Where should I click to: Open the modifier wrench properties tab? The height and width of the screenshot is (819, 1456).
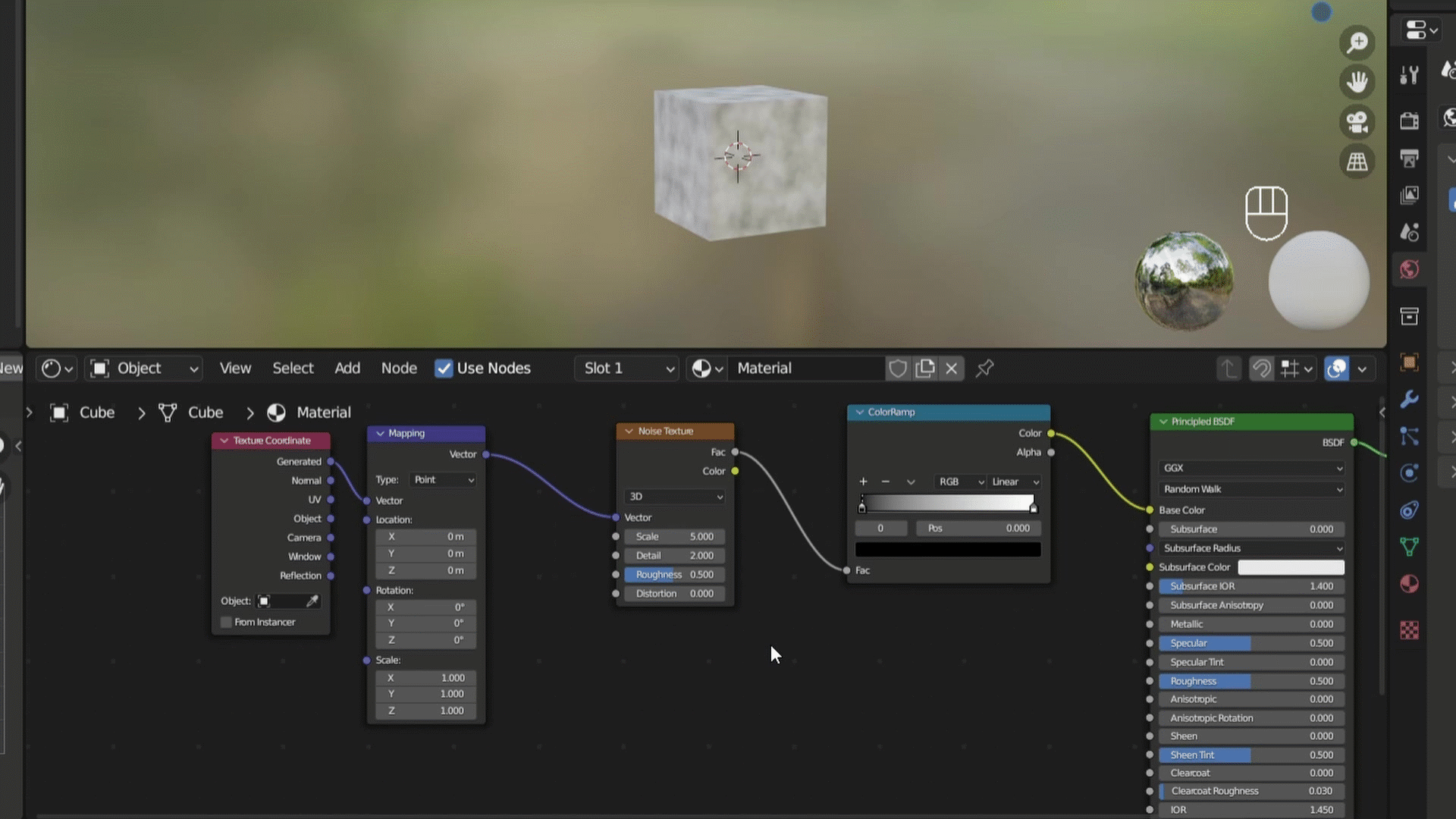tap(1409, 399)
